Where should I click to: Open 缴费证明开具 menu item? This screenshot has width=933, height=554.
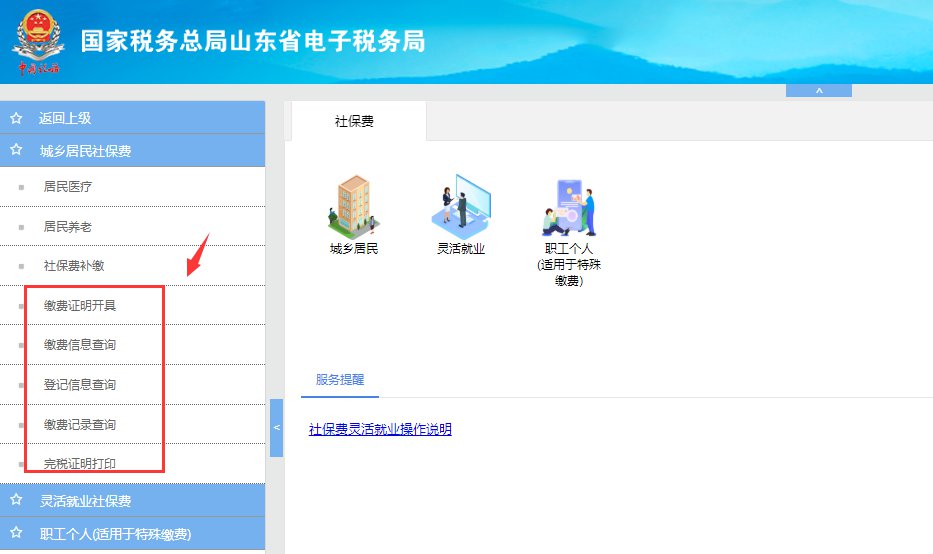click(80, 305)
